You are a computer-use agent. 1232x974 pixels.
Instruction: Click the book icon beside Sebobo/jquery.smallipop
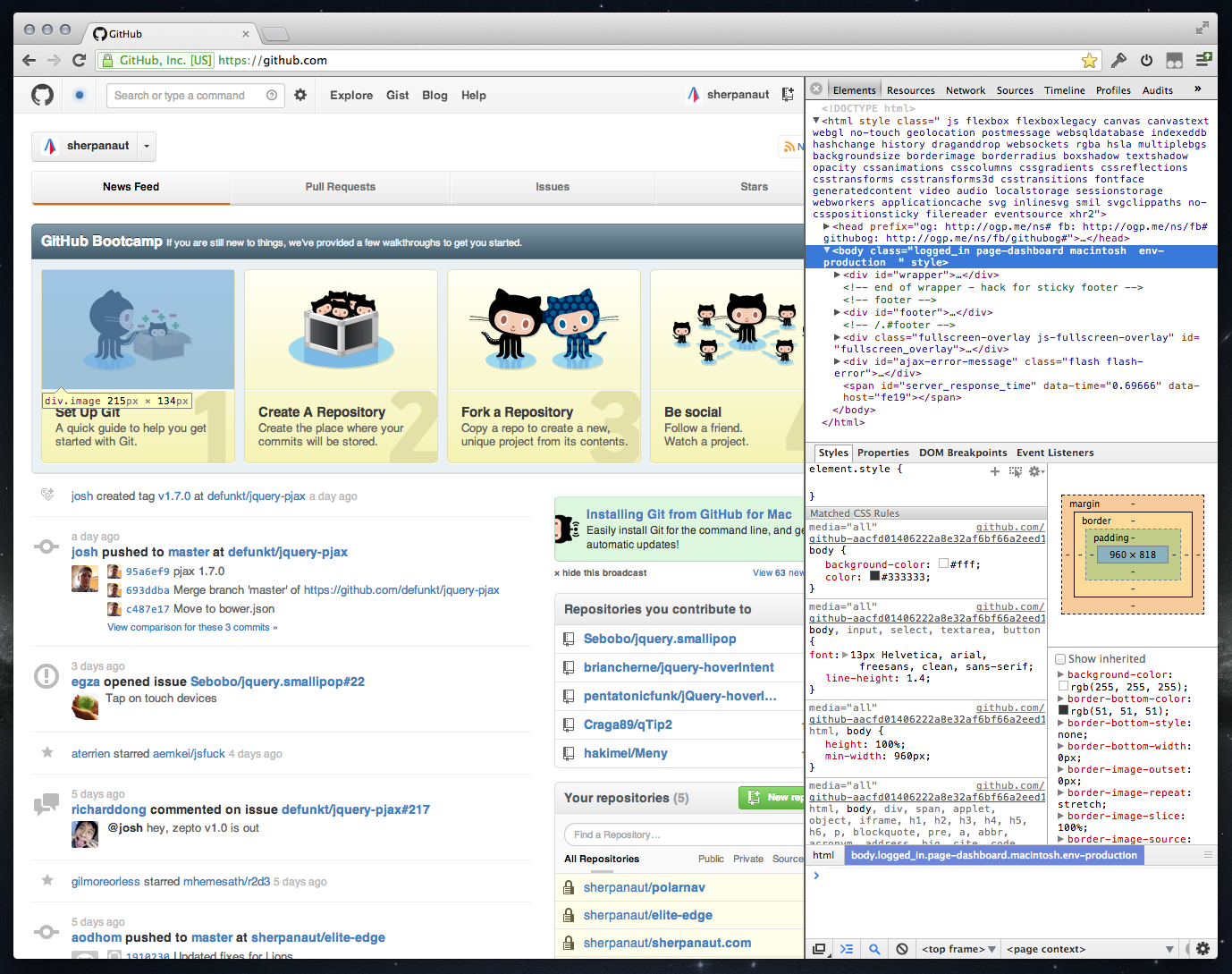pyautogui.click(x=569, y=639)
